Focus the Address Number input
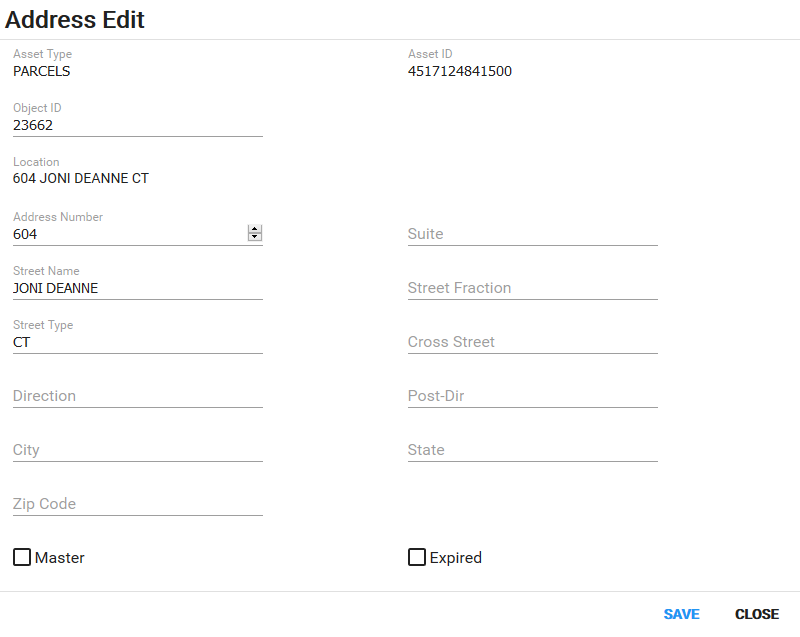 (x=127, y=234)
